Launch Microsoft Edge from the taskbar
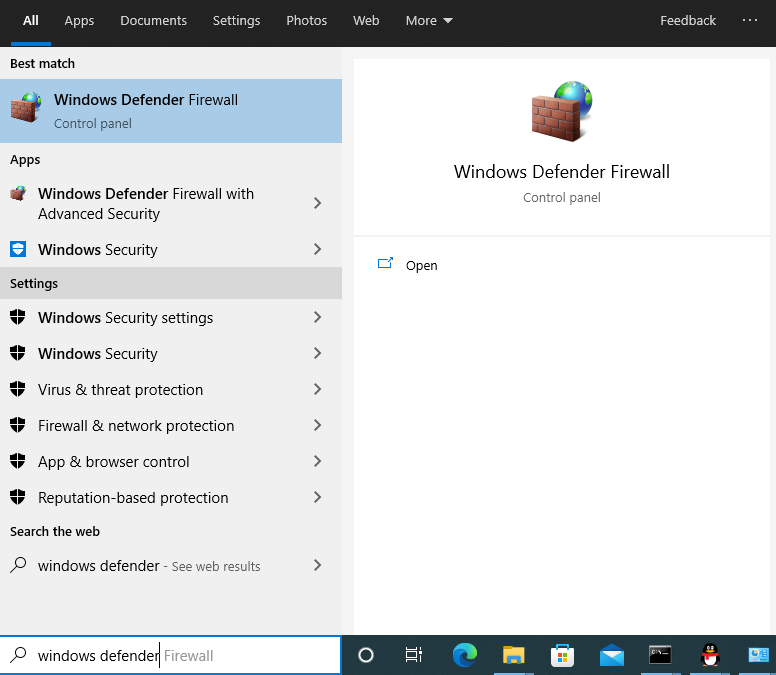Image resolution: width=776 pixels, height=675 pixels. 464,655
